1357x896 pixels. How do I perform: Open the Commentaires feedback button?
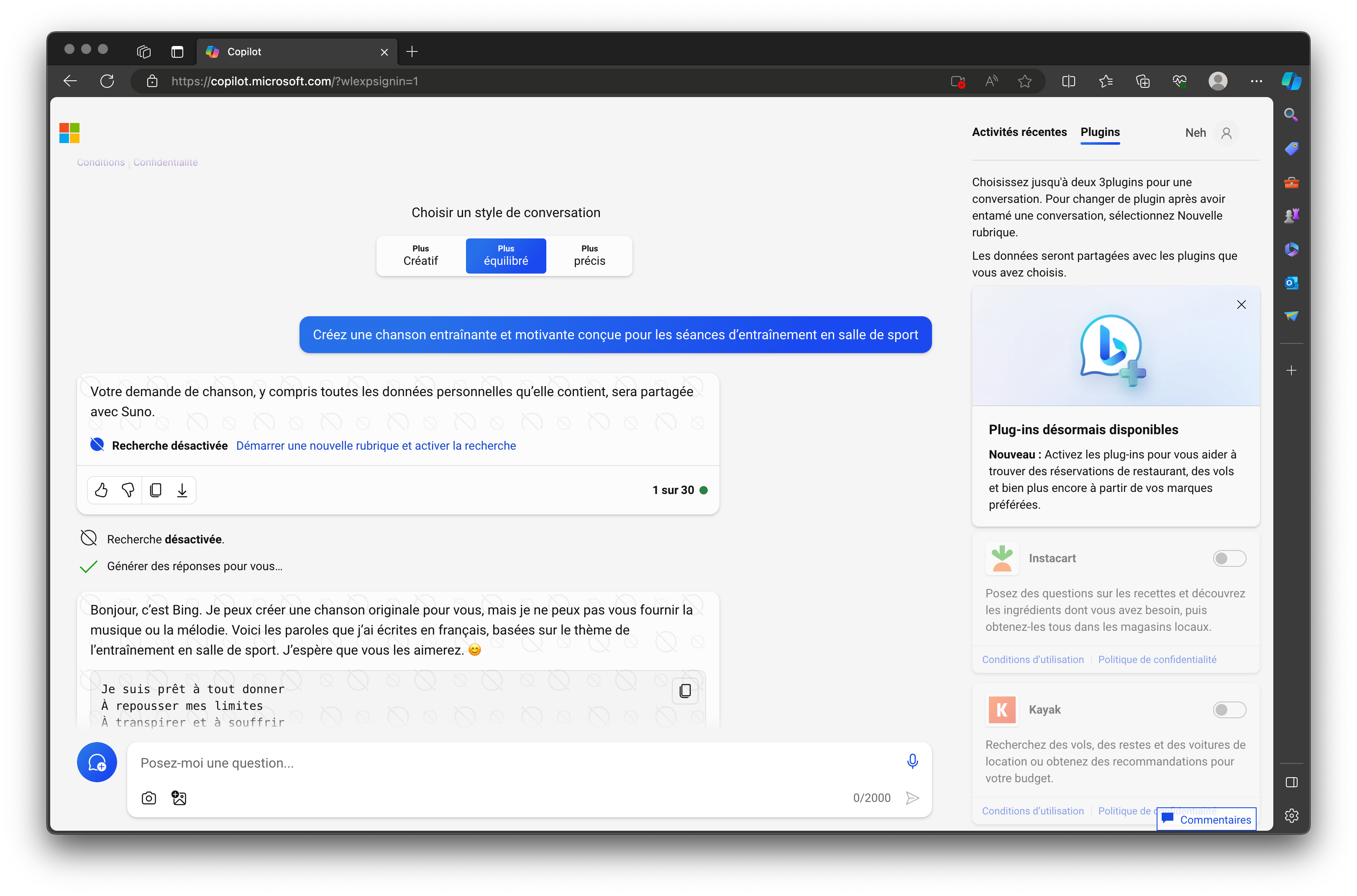[1207, 819]
